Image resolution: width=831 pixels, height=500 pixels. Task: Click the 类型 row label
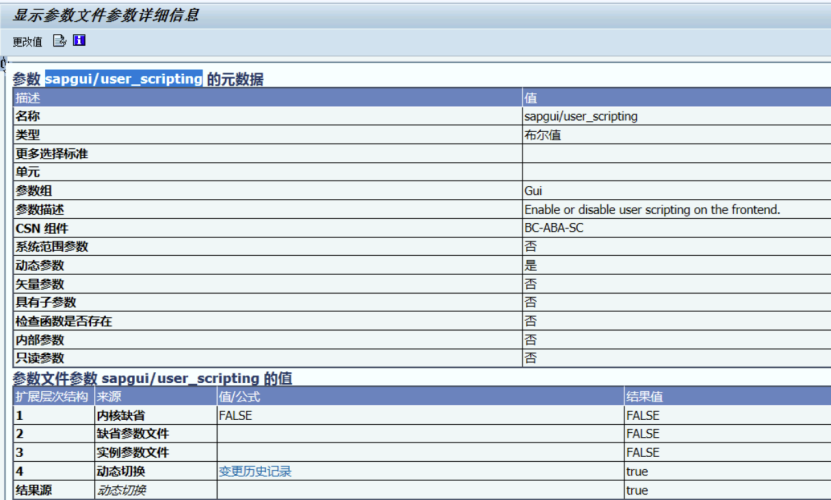point(28,135)
